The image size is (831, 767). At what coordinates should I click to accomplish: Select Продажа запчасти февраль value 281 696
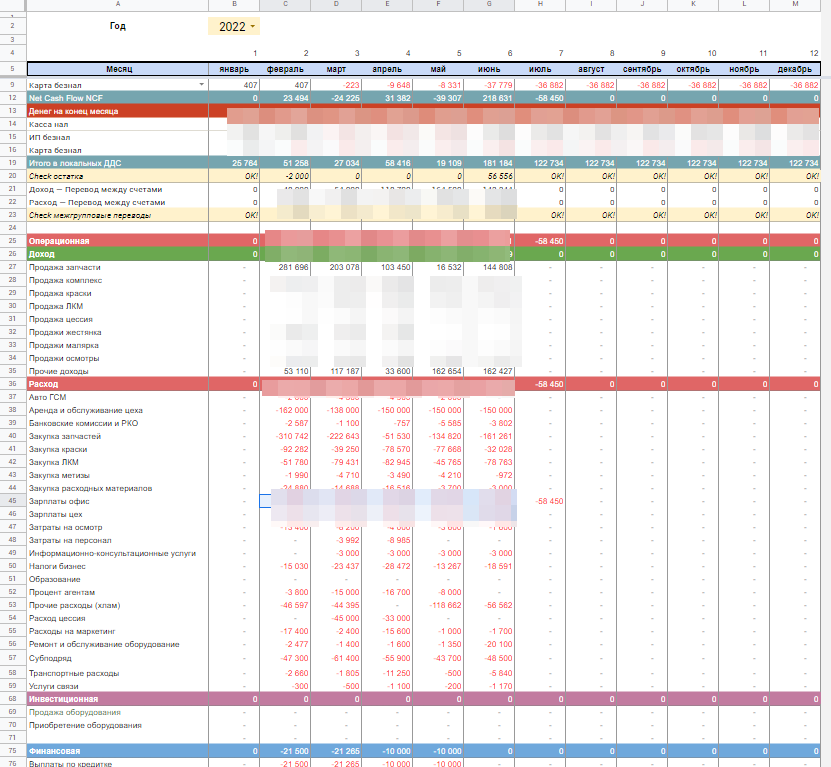(x=285, y=267)
